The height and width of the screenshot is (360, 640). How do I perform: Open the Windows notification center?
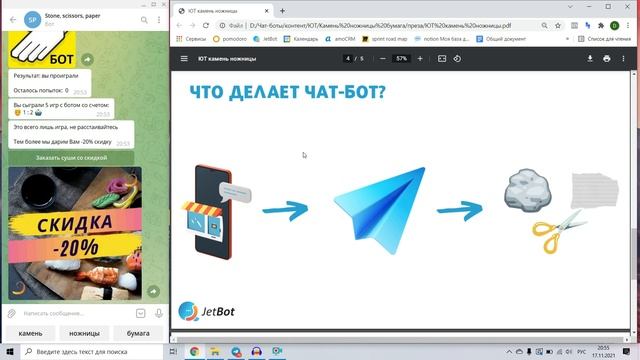[x=627, y=351]
